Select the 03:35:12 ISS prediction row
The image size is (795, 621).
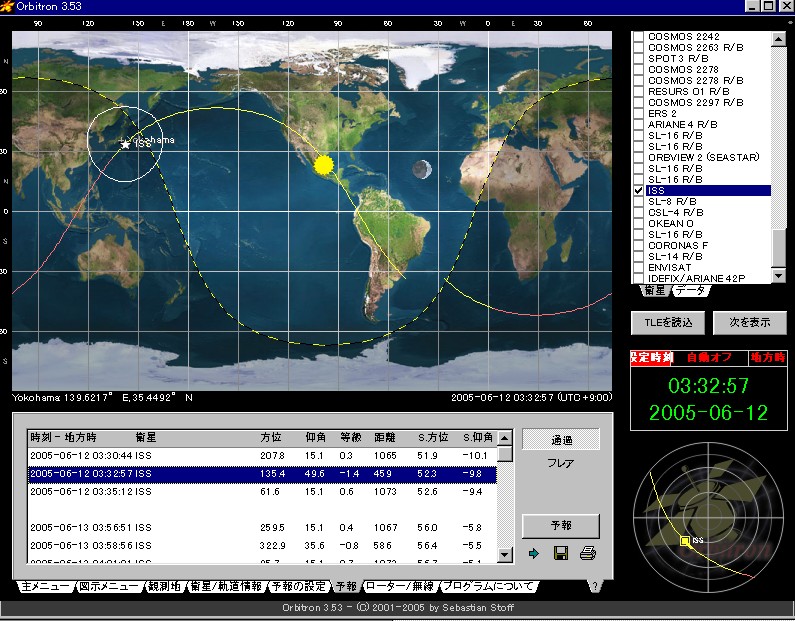[262, 492]
